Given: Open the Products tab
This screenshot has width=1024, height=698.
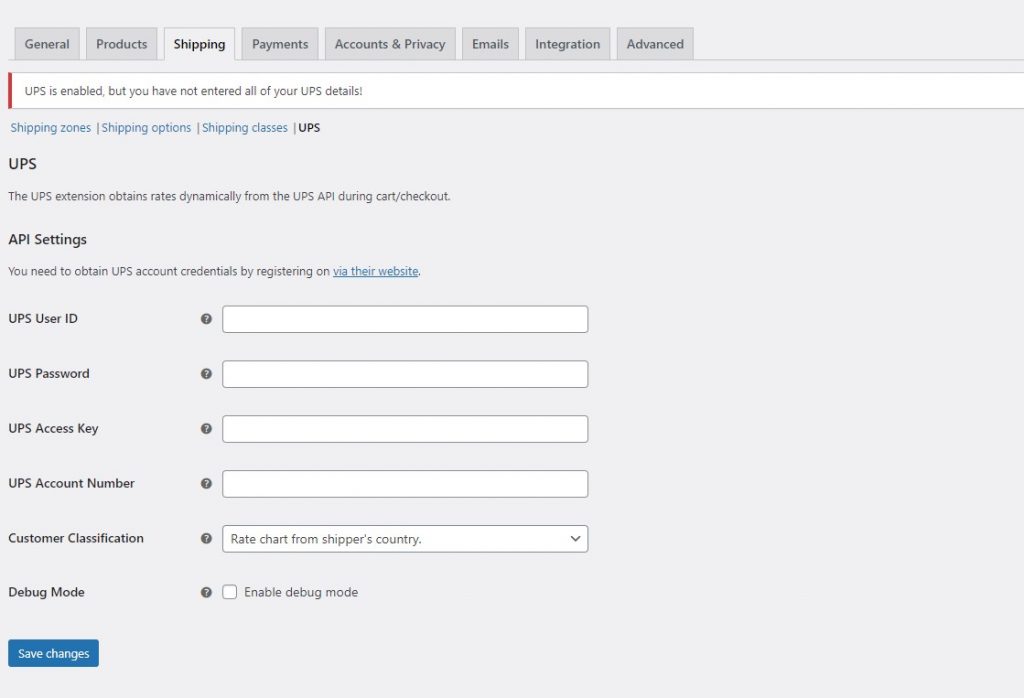Looking at the screenshot, I should [121, 44].
